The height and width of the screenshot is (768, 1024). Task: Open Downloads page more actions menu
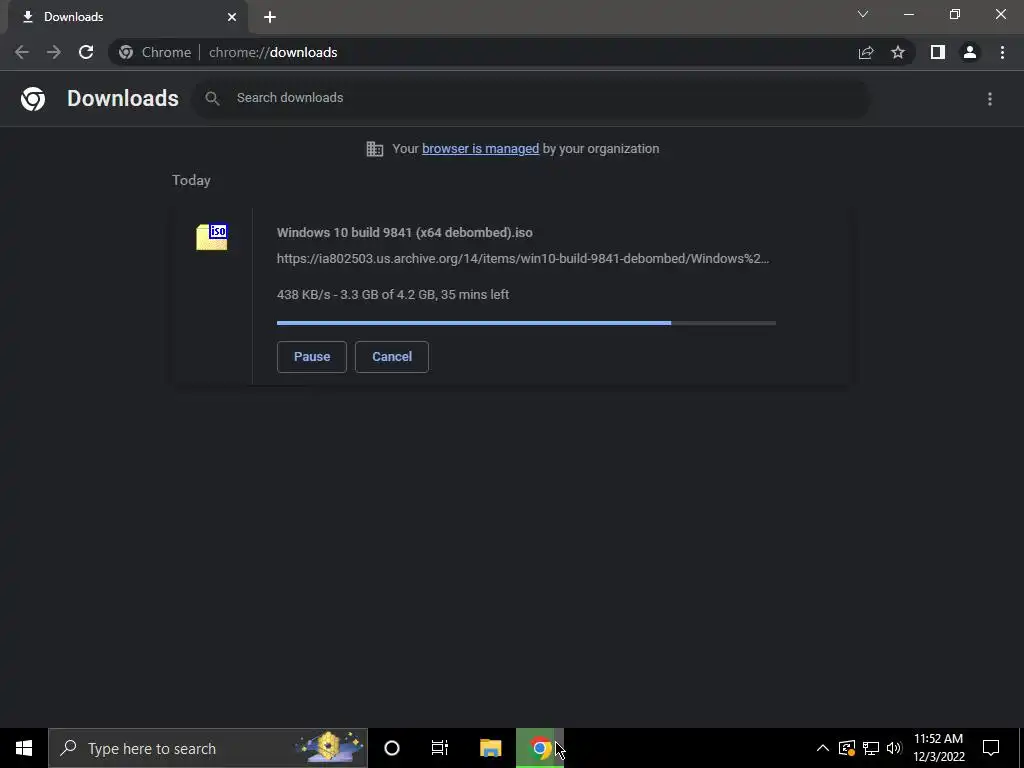pos(990,99)
